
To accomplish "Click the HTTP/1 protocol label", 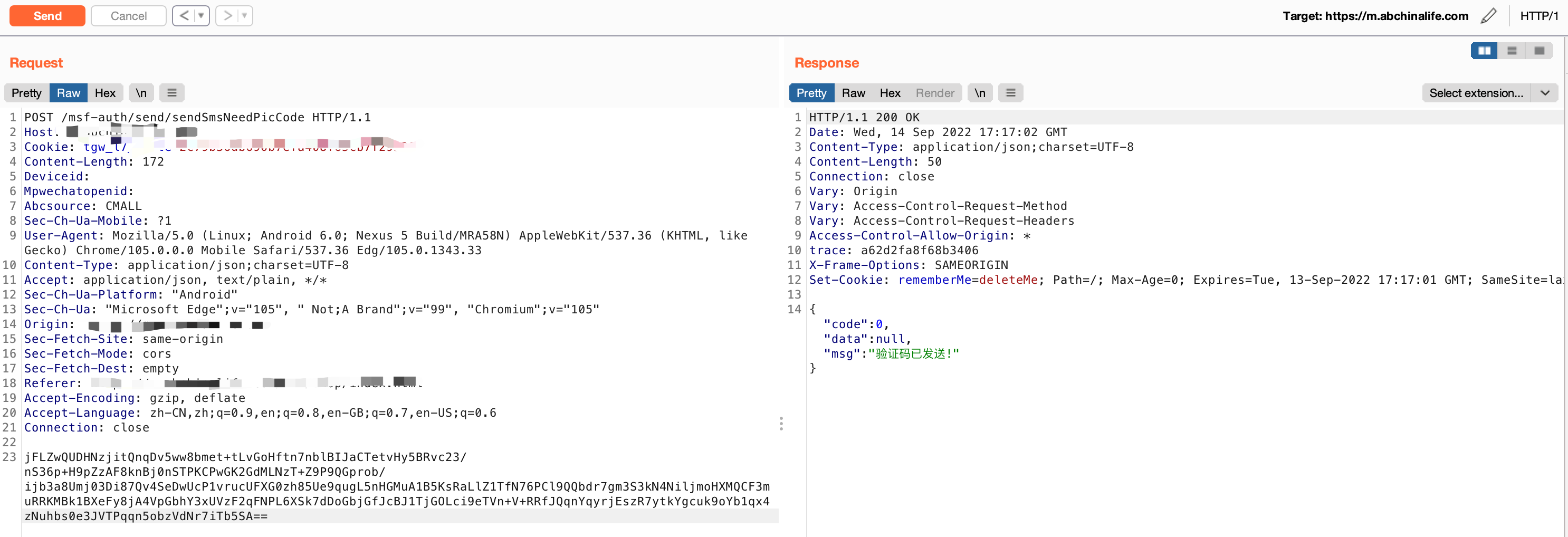I will (x=1539, y=16).
